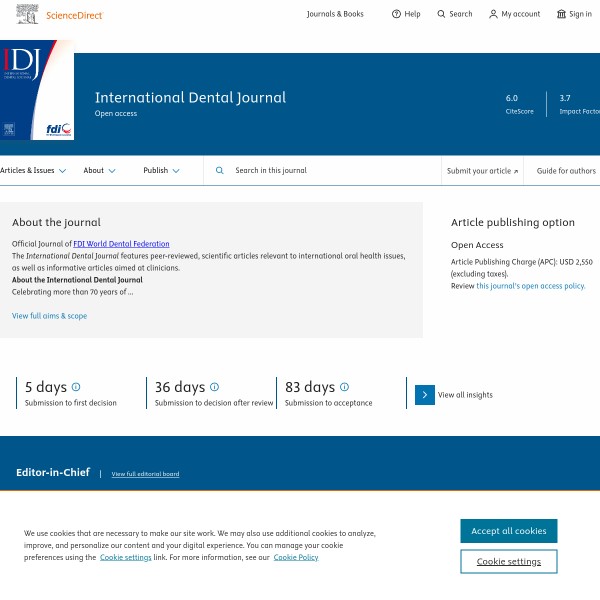
Task: Click Search in this journal field
Action: [320, 171]
